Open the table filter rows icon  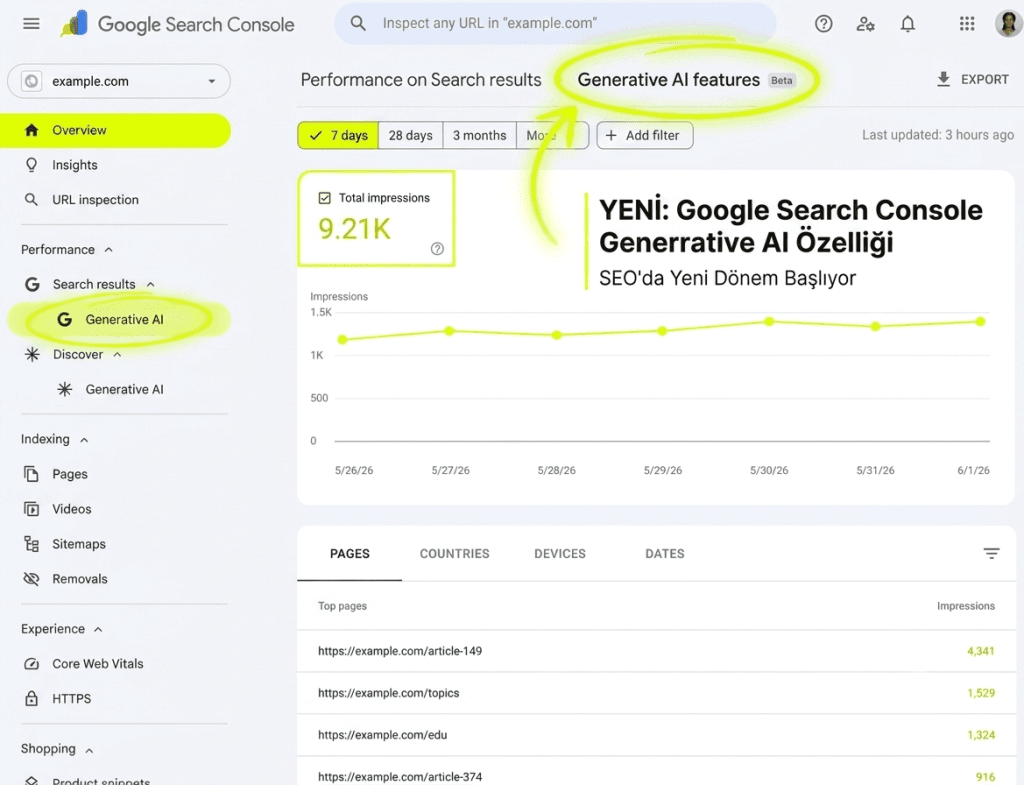tap(991, 554)
